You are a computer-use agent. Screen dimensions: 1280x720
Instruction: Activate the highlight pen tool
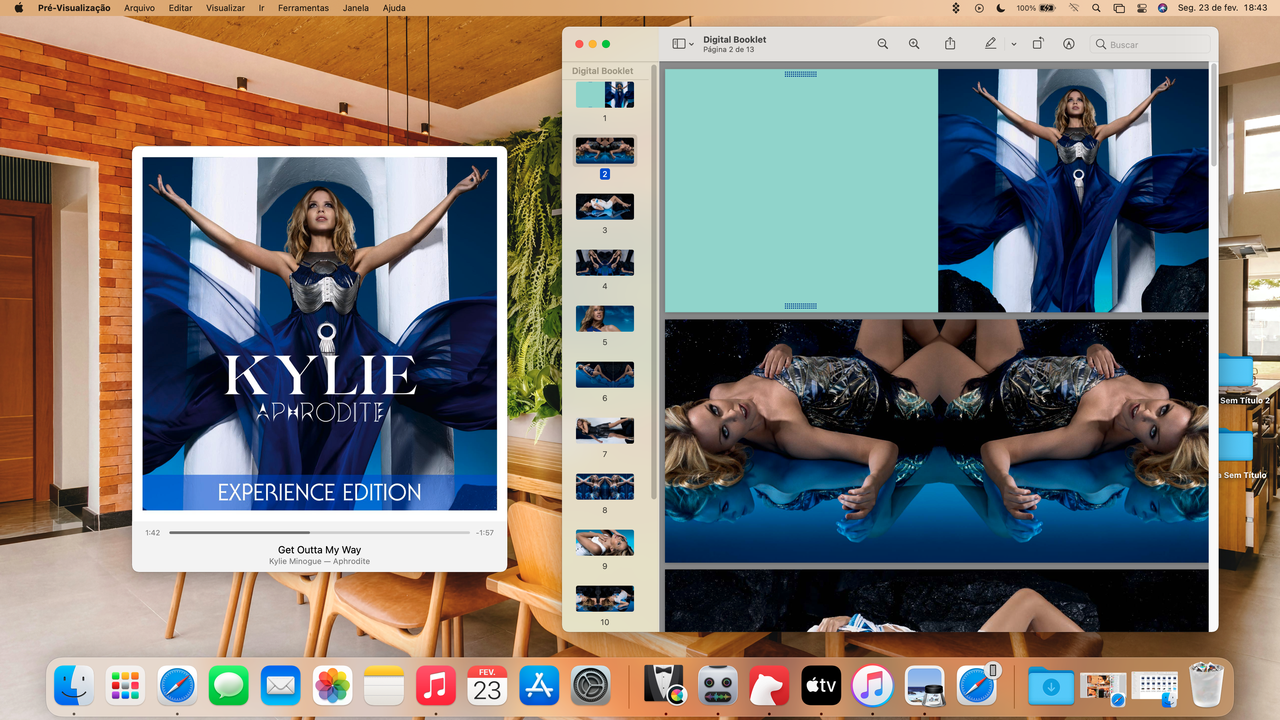tap(990, 44)
